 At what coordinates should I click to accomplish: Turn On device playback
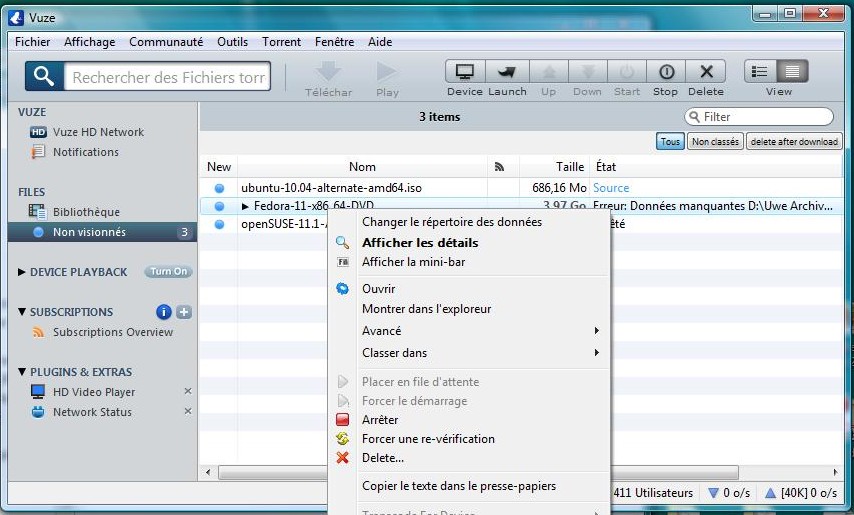pyautogui.click(x=168, y=272)
